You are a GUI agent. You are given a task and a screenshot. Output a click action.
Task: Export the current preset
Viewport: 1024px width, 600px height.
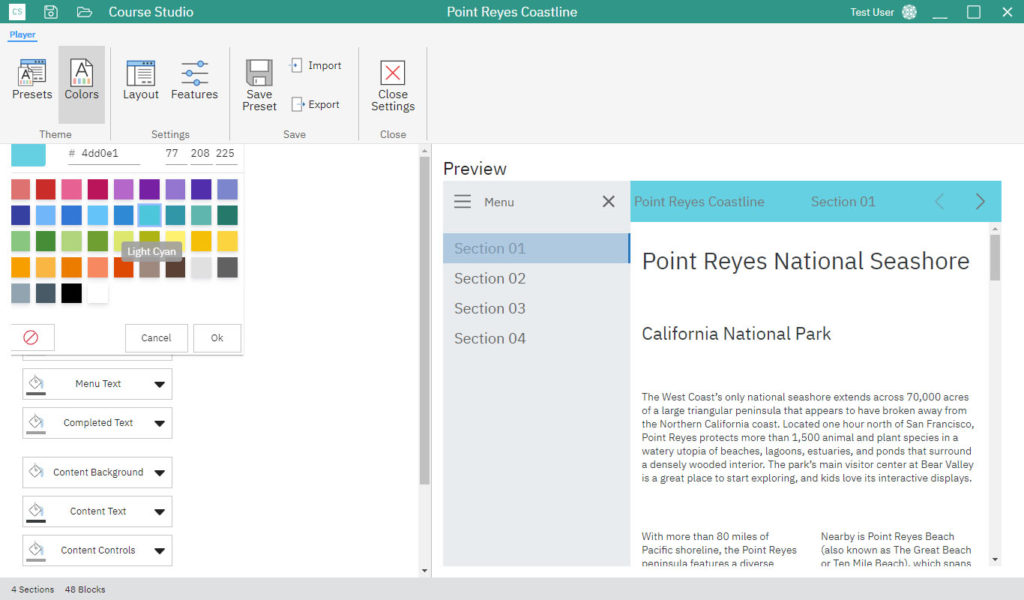315,104
